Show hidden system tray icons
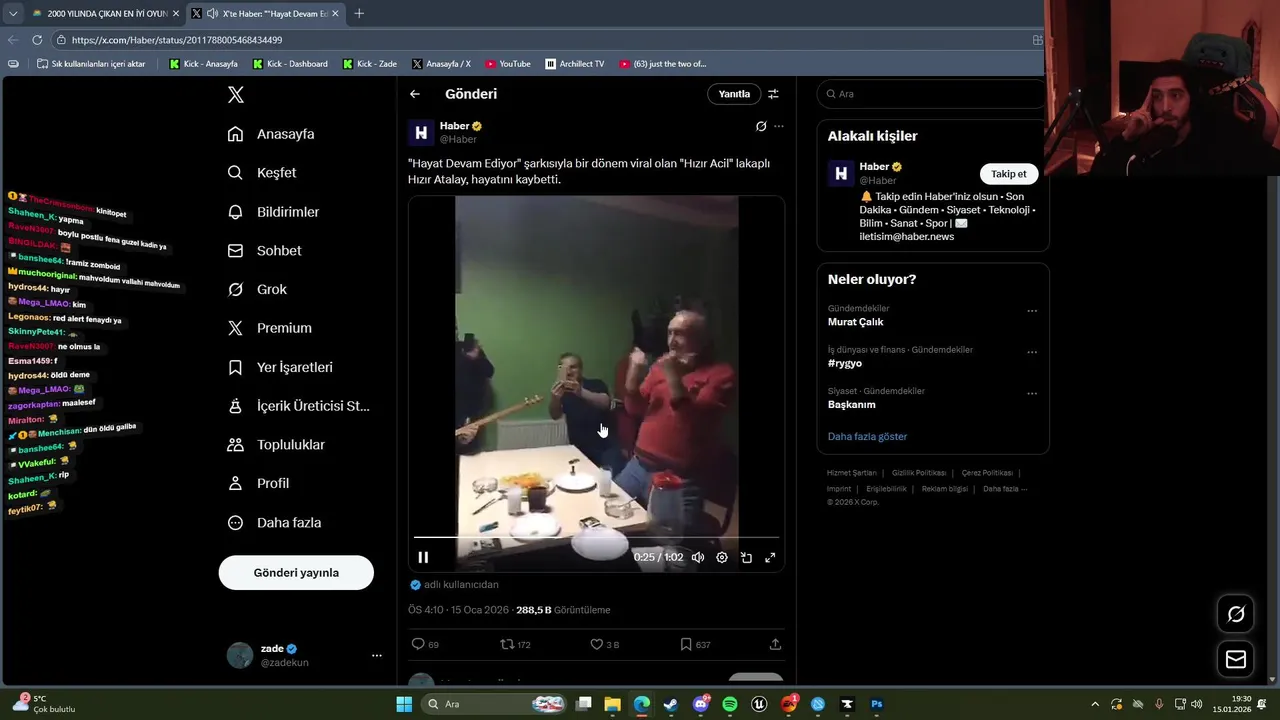 pos(1095,704)
